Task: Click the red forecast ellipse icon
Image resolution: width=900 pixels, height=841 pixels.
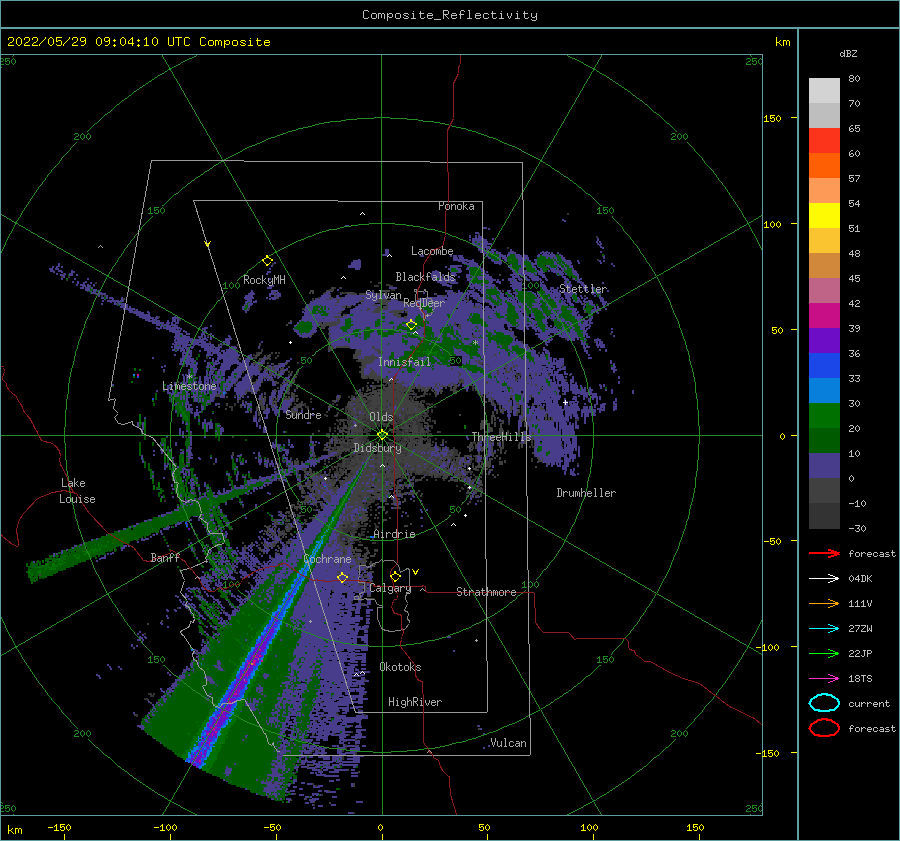Action: coord(824,728)
